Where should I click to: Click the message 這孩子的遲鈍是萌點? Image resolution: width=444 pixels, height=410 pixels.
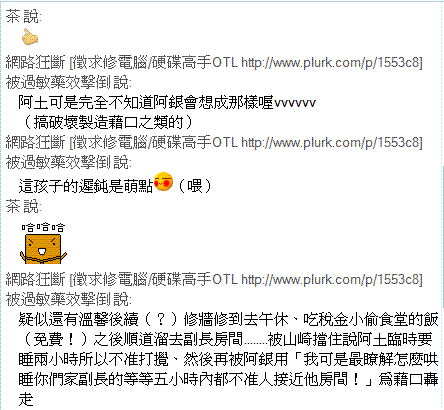click(86, 185)
